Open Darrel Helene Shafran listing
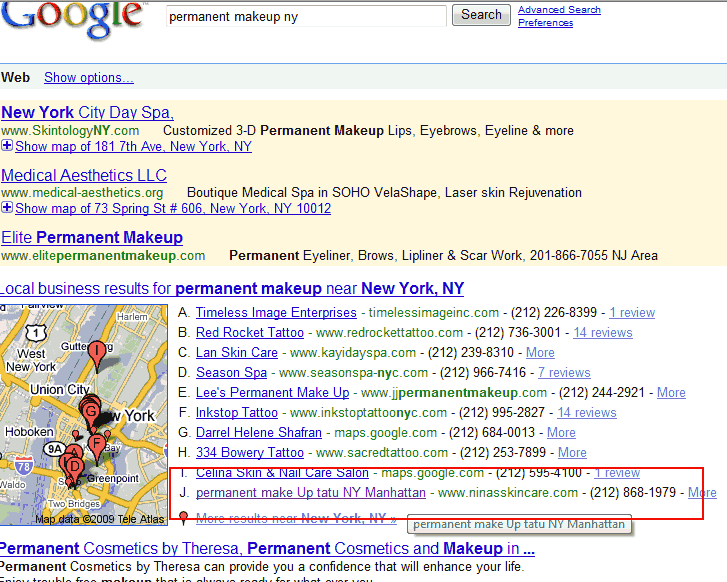The image size is (727, 582). 259,432
